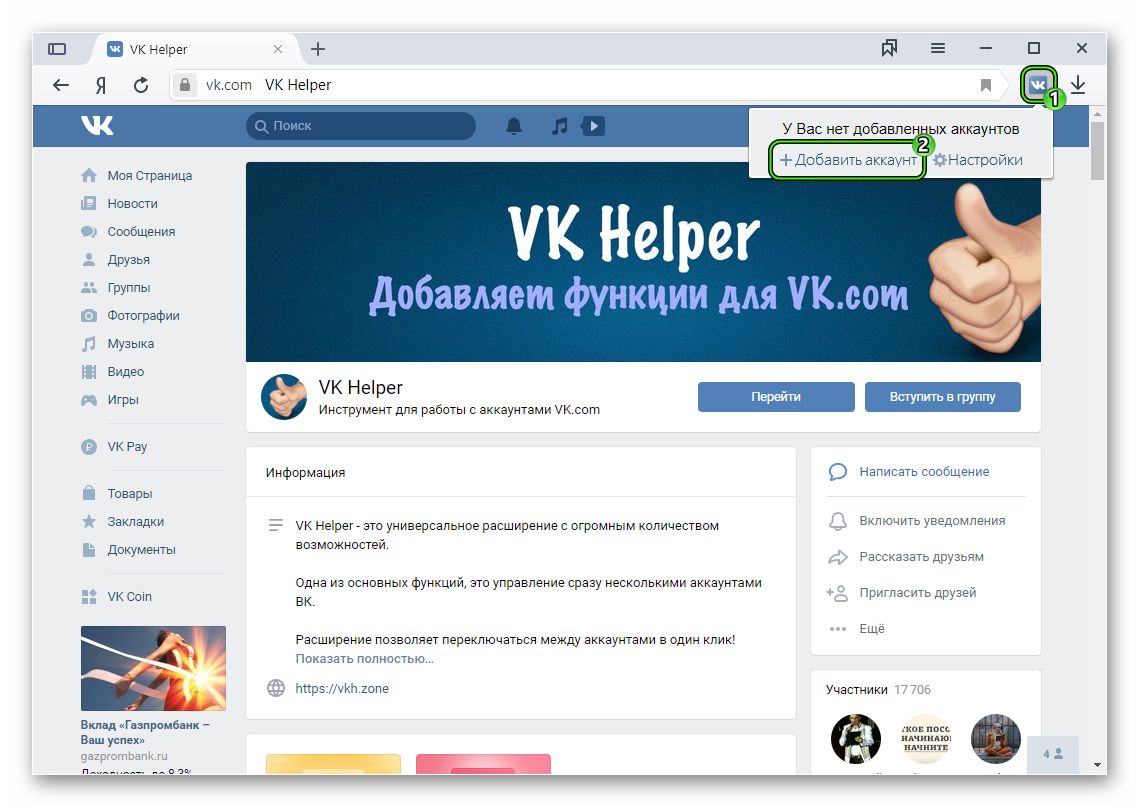Click the VK Helper cover banner
The width and height of the screenshot is (1139, 807).
point(643,261)
